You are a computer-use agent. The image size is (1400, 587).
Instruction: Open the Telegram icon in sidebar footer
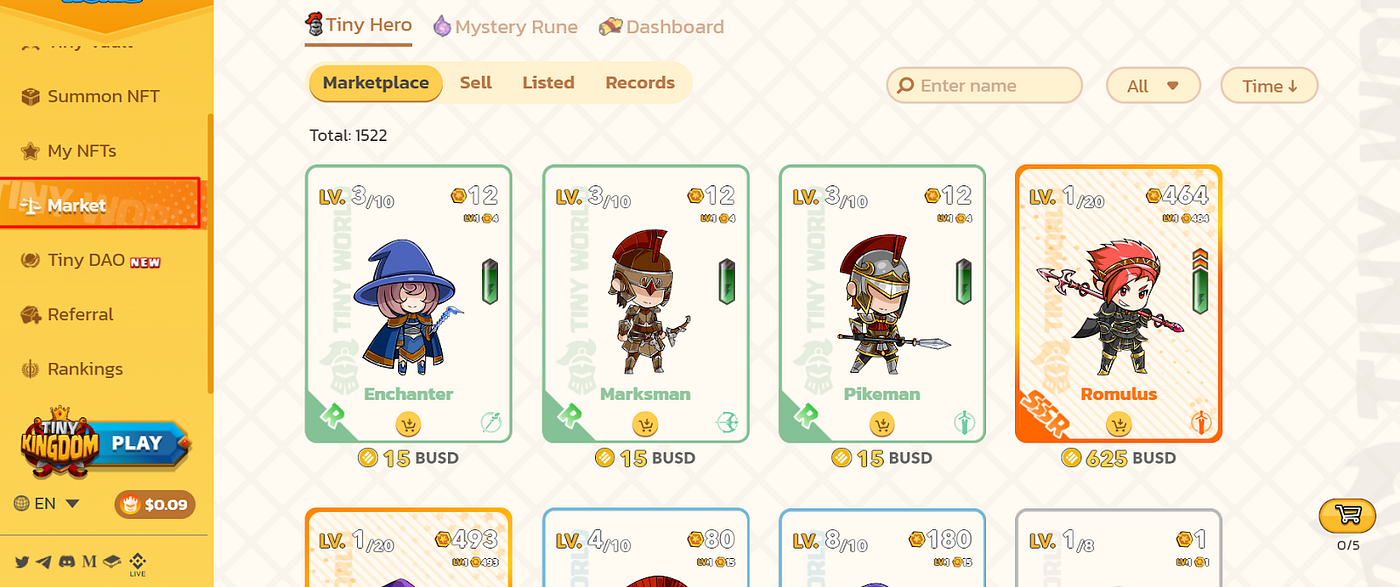click(44, 562)
